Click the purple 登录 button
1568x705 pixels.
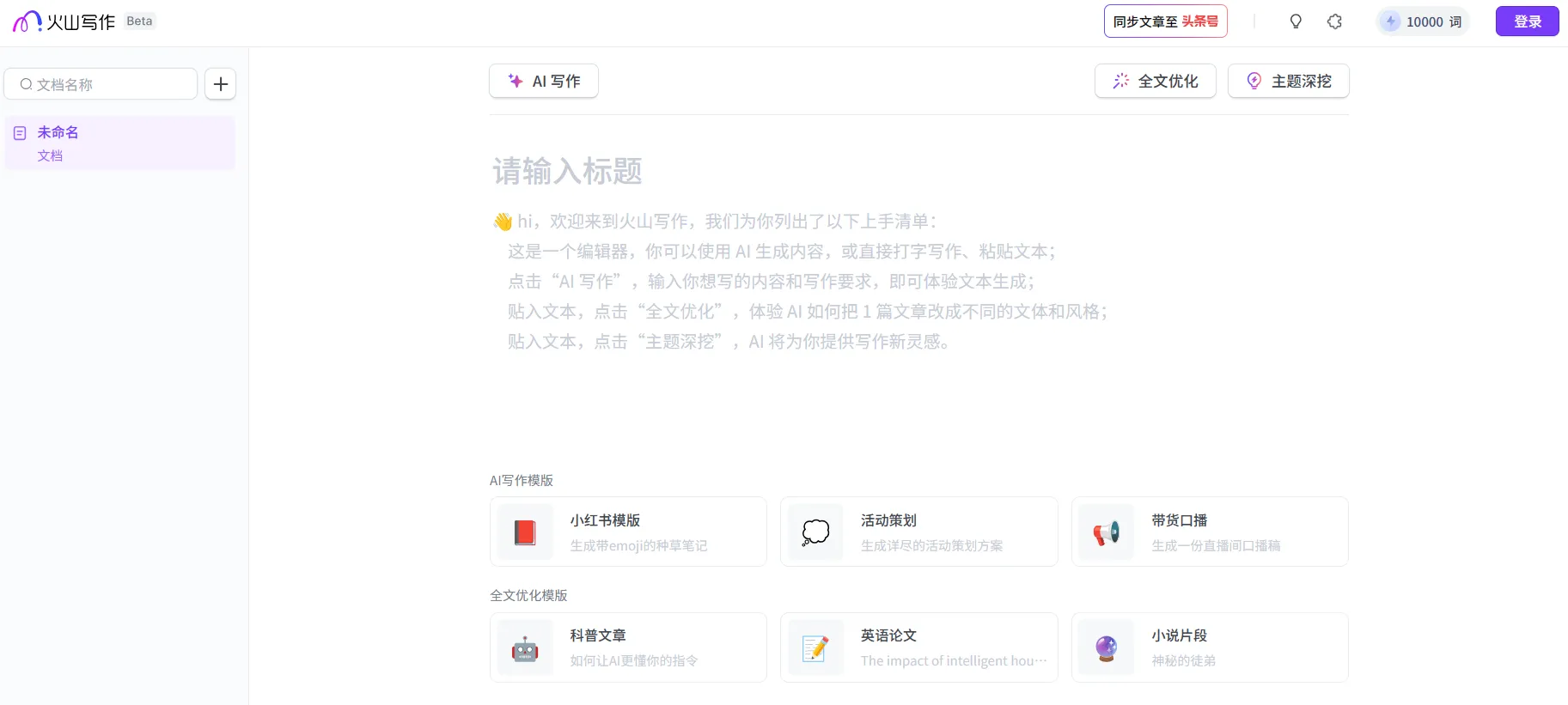(1528, 21)
